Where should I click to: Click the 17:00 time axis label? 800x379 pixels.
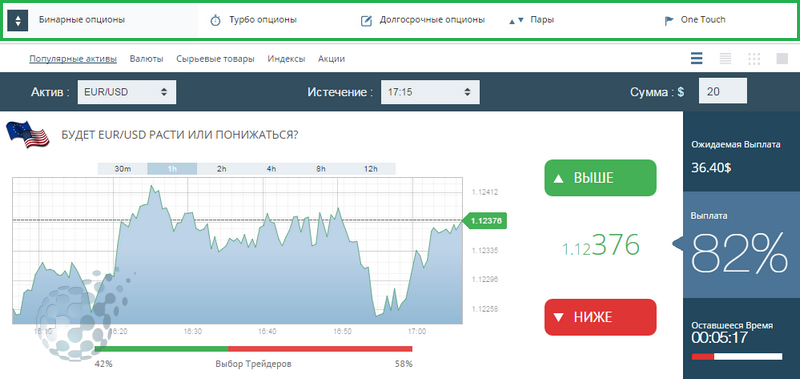click(x=417, y=332)
